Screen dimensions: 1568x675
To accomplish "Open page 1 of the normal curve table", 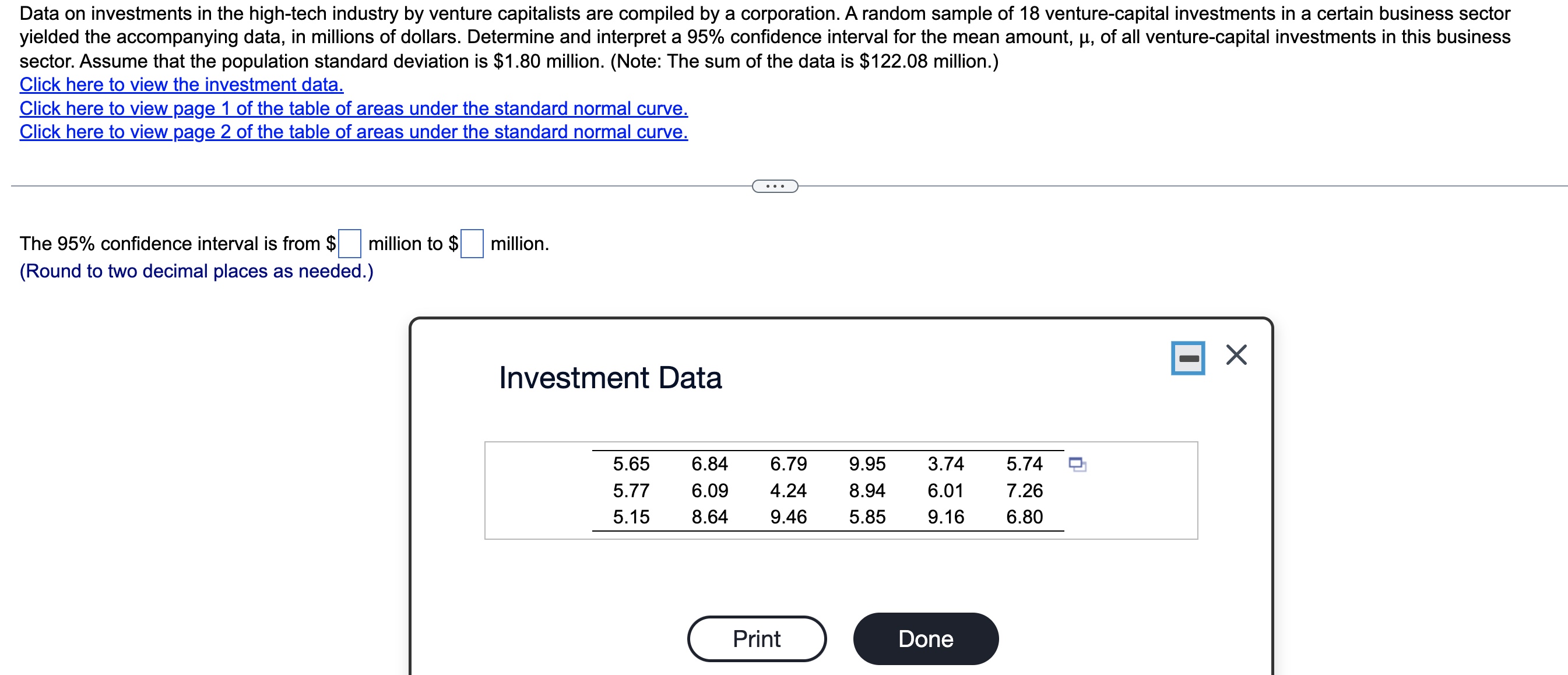I will 353,108.
